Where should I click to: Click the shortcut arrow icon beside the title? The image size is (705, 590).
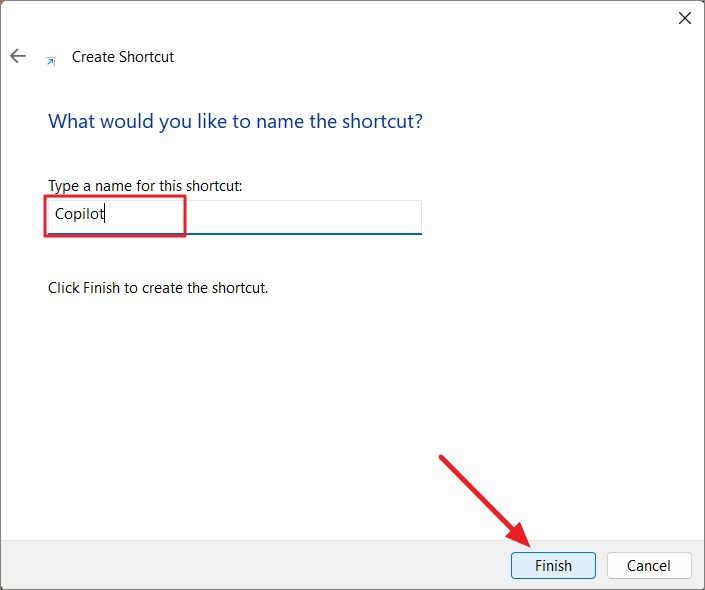point(51,61)
